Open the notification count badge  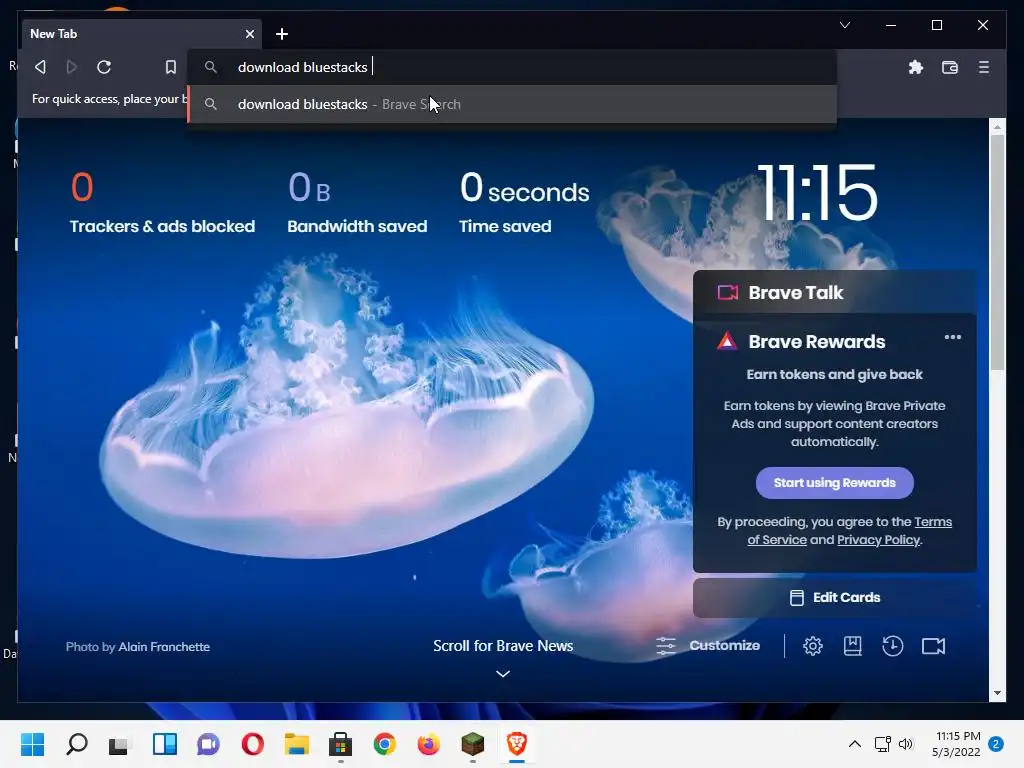tap(996, 744)
